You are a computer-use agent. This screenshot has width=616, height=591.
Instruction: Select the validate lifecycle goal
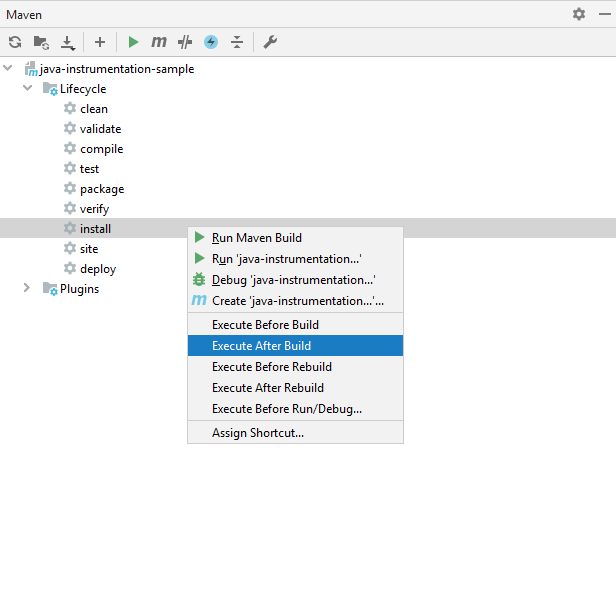coord(100,129)
